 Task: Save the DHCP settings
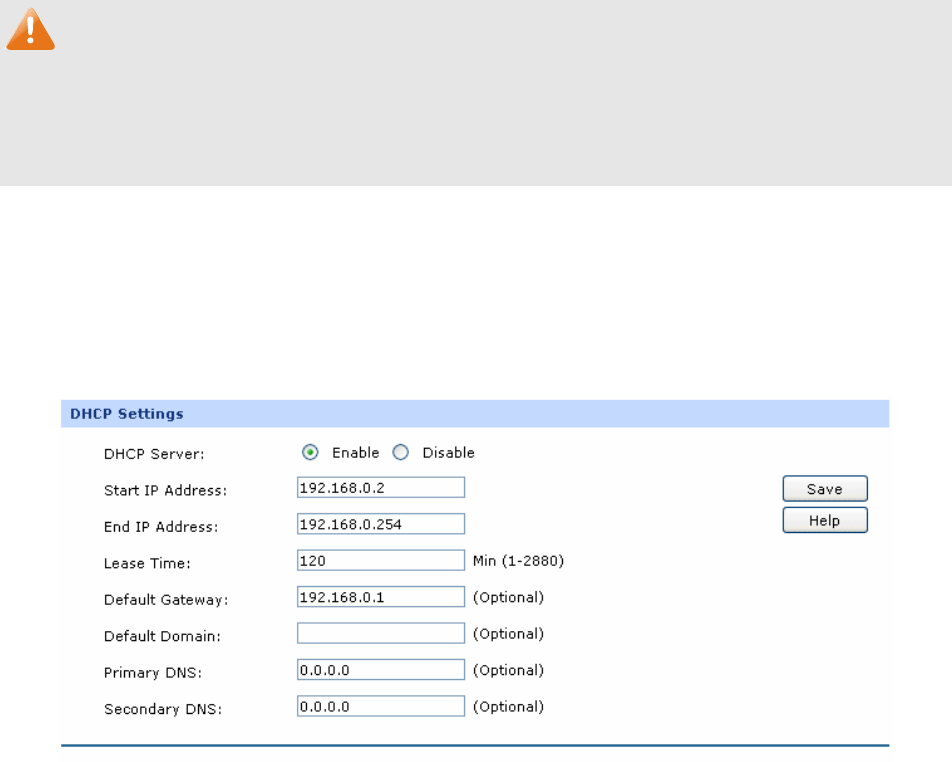pyautogui.click(x=824, y=489)
